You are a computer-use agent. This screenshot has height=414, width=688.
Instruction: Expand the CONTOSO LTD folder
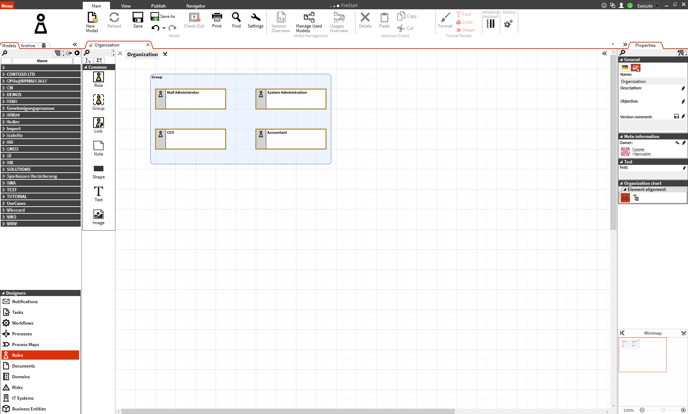coord(4,74)
